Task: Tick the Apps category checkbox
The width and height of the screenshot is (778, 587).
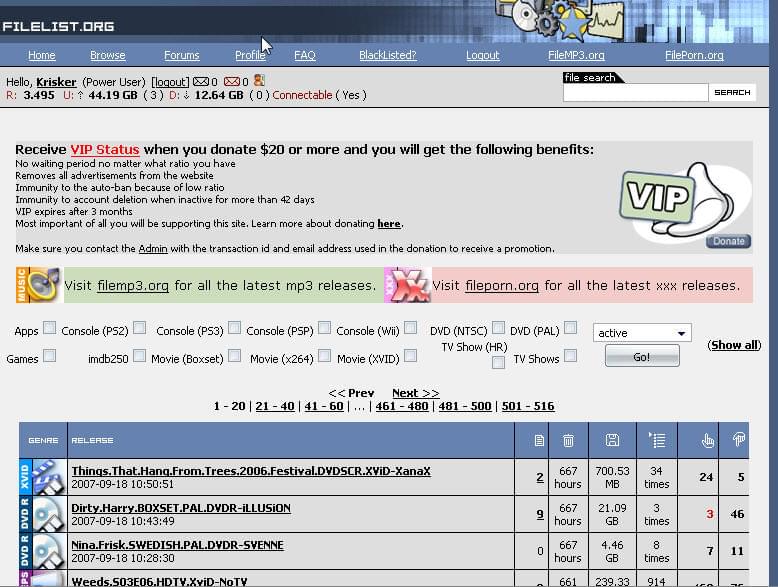Action: point(49,328)
